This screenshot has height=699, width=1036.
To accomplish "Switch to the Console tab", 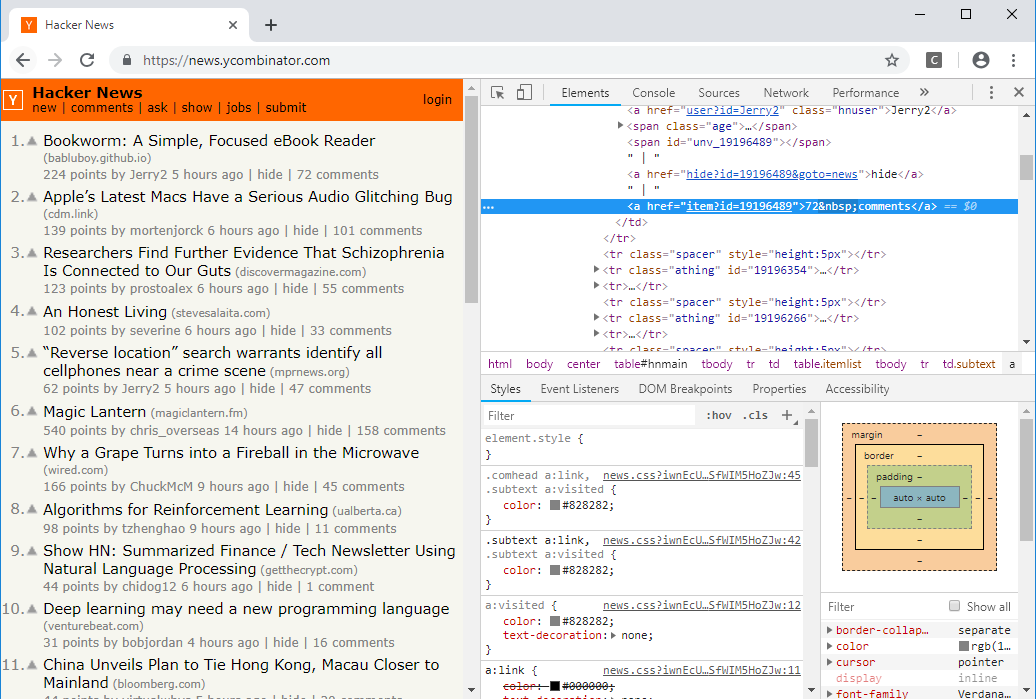I will 653,92.
